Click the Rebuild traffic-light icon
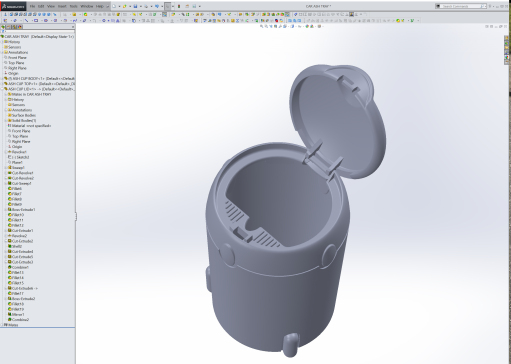The image size is (511, 364). [x=179, y=6]
